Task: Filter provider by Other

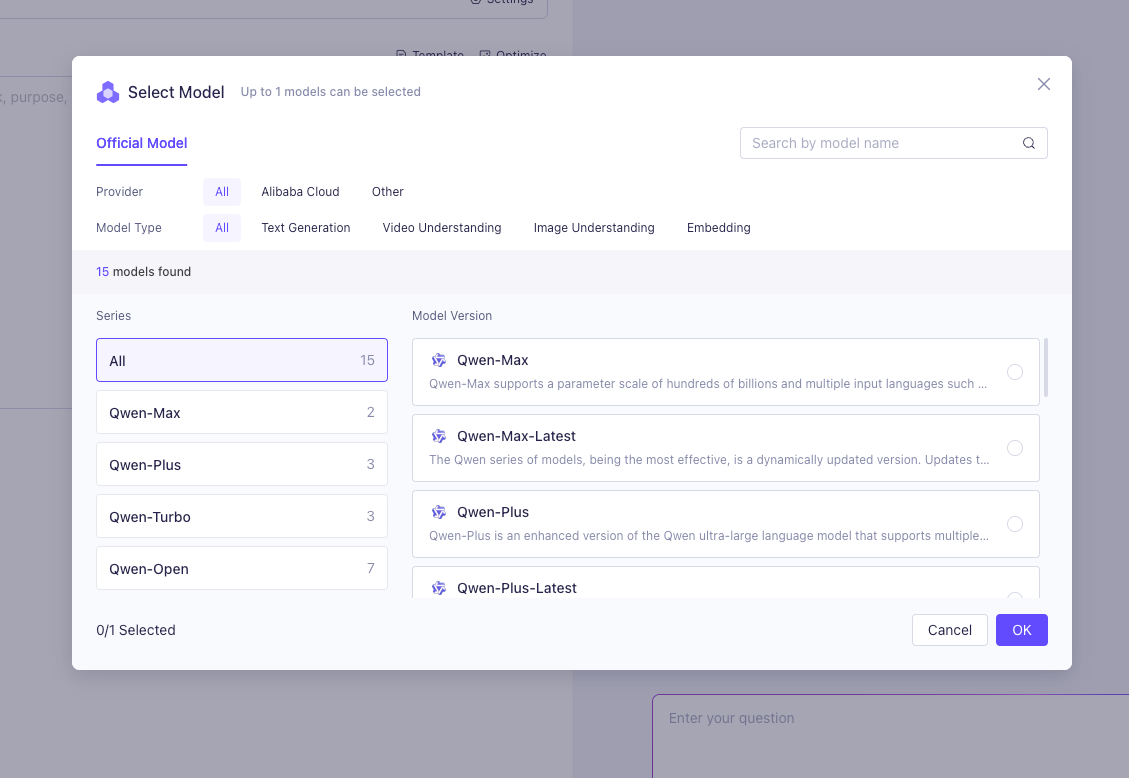Action: (x=387, y=191)
